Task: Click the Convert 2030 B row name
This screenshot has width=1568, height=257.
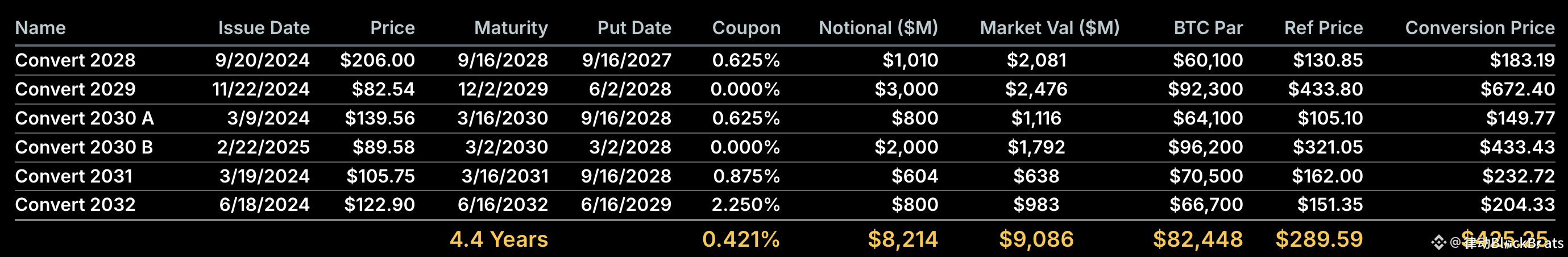Action: click(84, 147)
